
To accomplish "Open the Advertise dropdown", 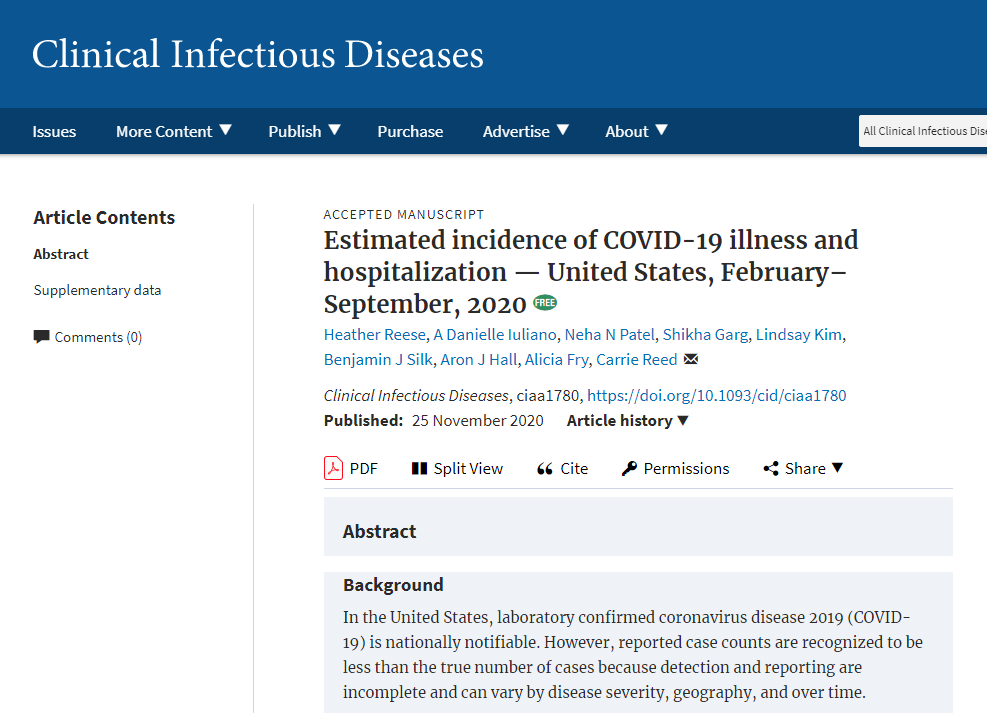I will [x=526, y=131].
